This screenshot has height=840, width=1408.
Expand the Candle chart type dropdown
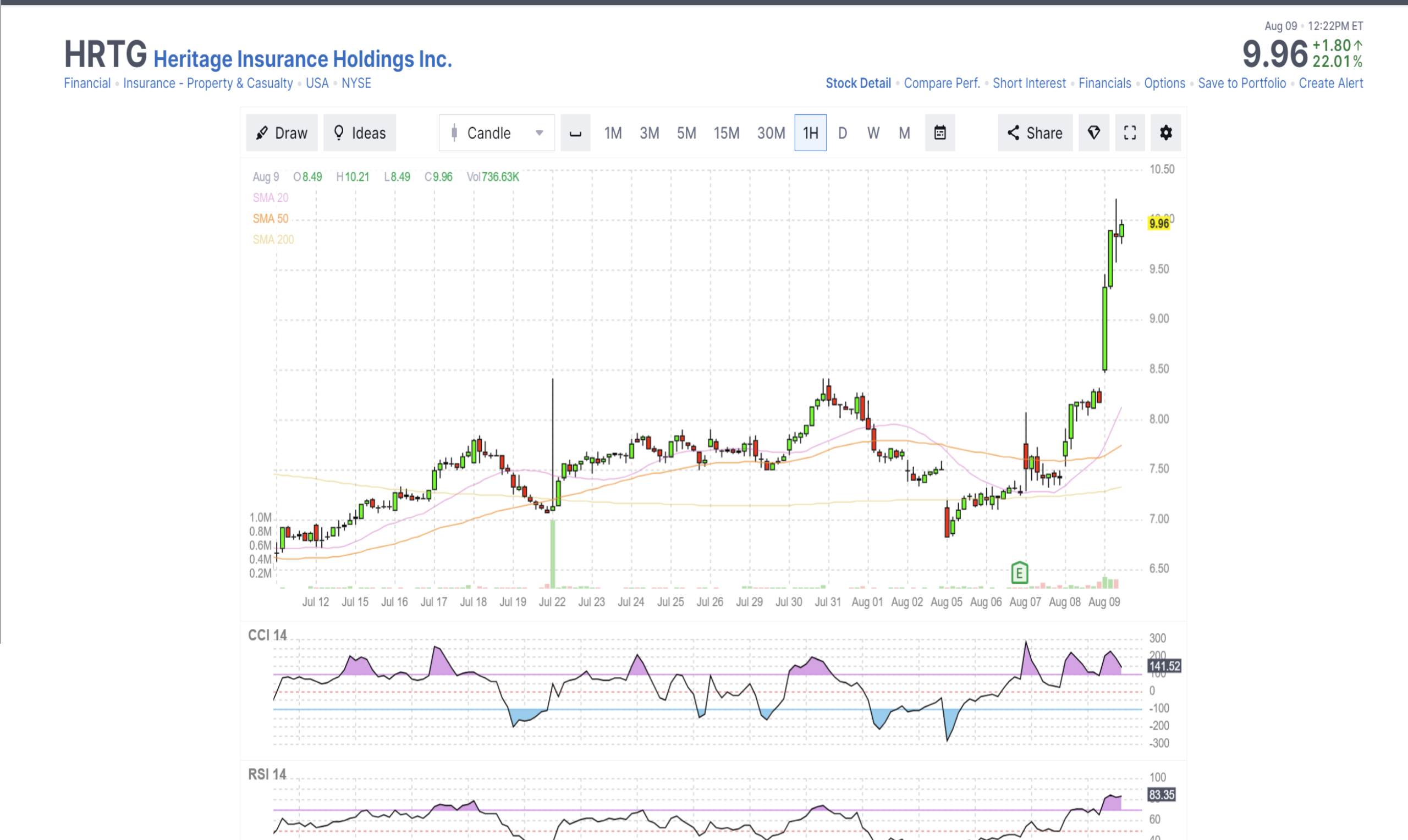[497, 133]
